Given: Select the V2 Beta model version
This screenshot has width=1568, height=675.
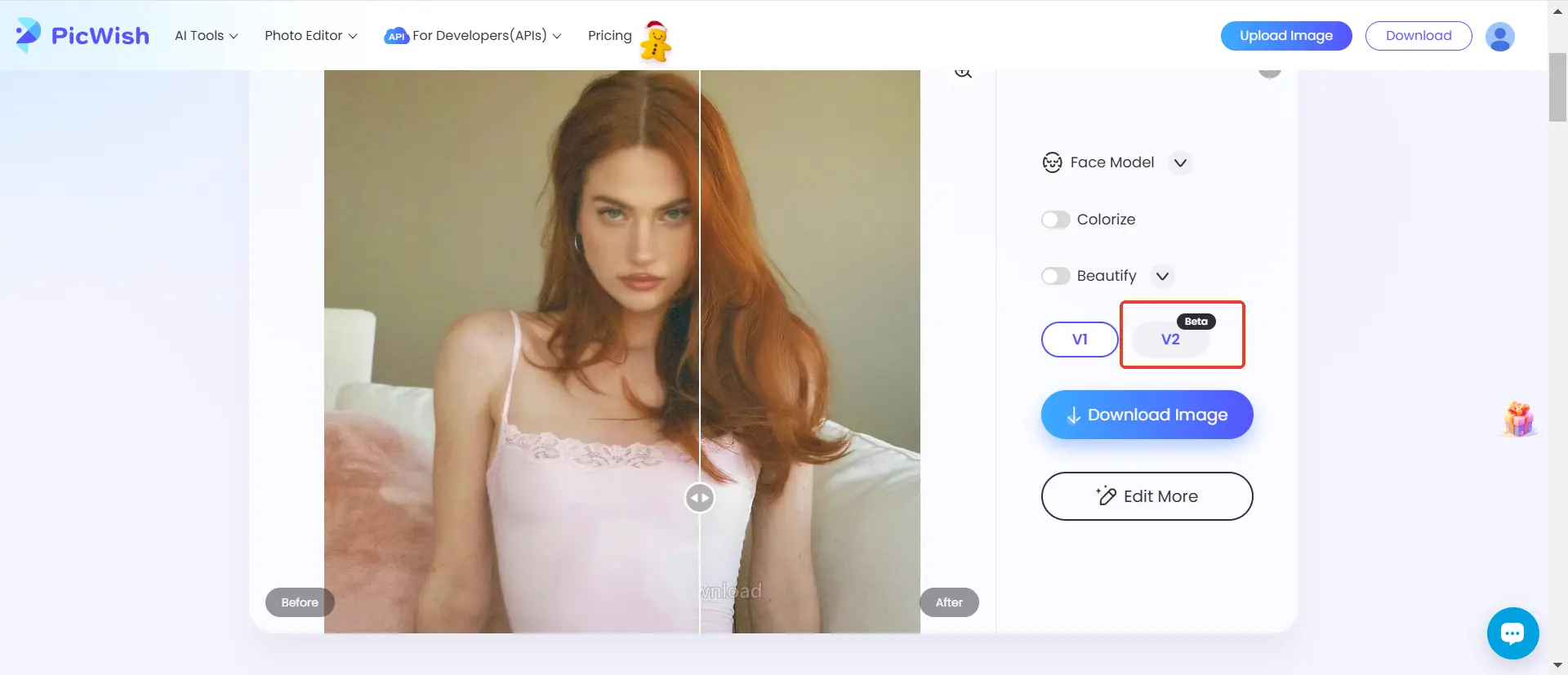Looking at the screenshot, I should 1170,340.
